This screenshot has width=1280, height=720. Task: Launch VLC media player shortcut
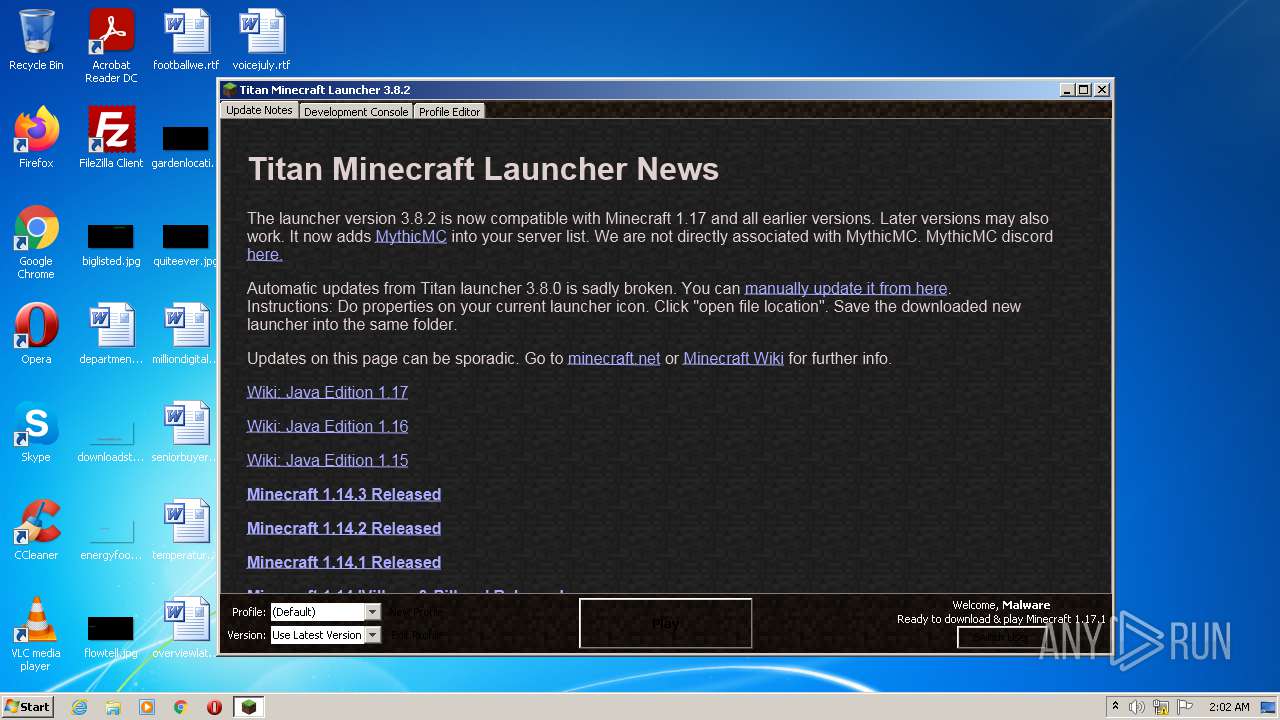pos(36,634)
